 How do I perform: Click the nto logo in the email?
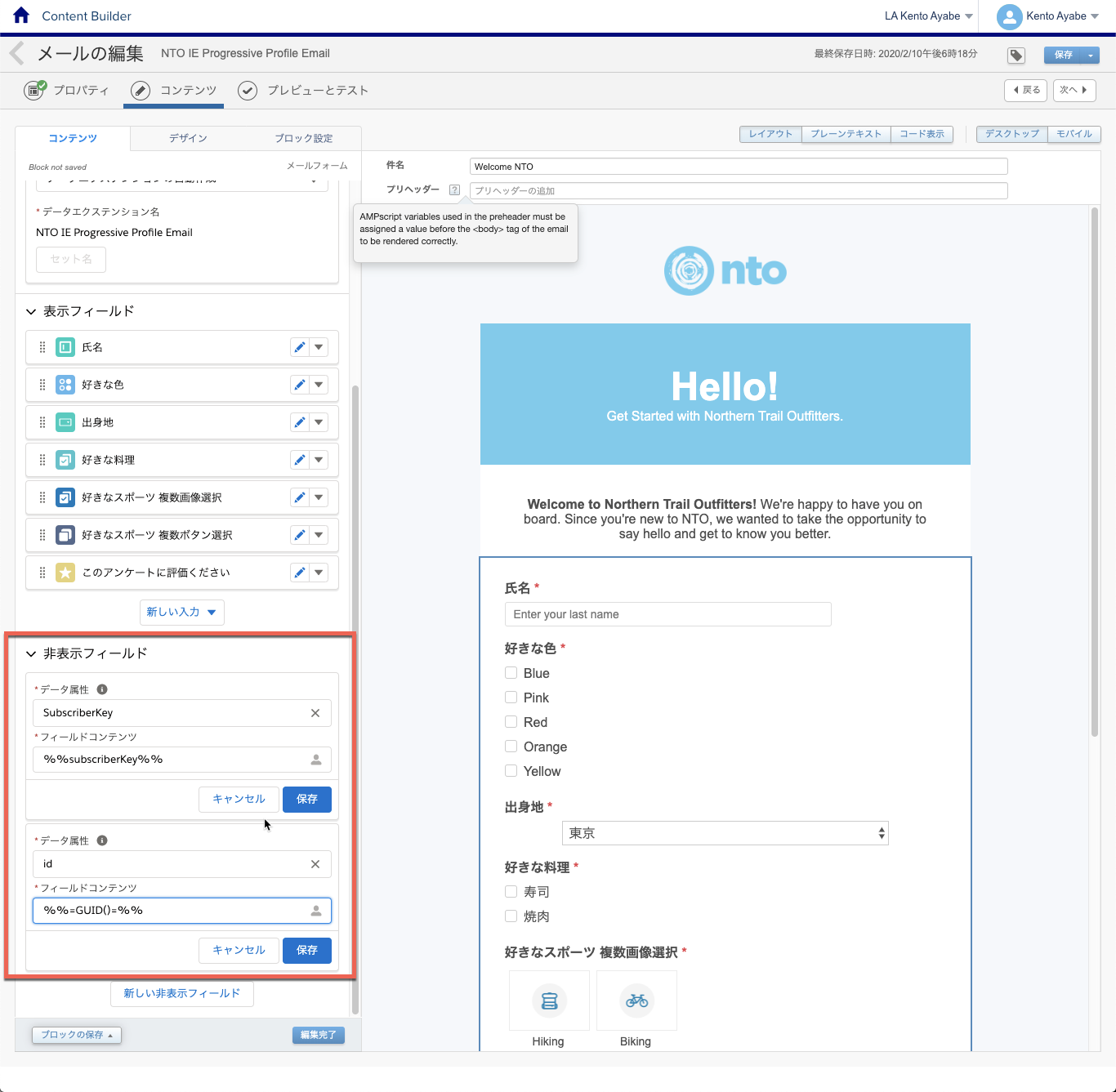pyautogui.click(x=725, y=270)
